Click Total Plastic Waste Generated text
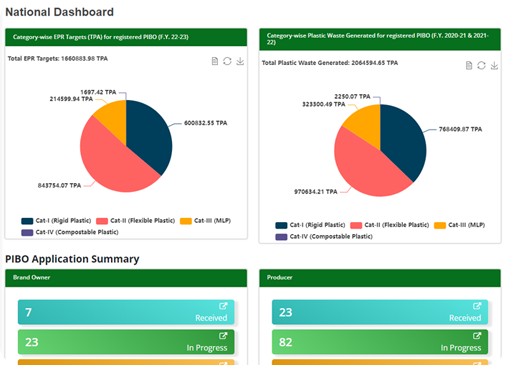Viewport: 505px width, 365px height. [330, 63]
